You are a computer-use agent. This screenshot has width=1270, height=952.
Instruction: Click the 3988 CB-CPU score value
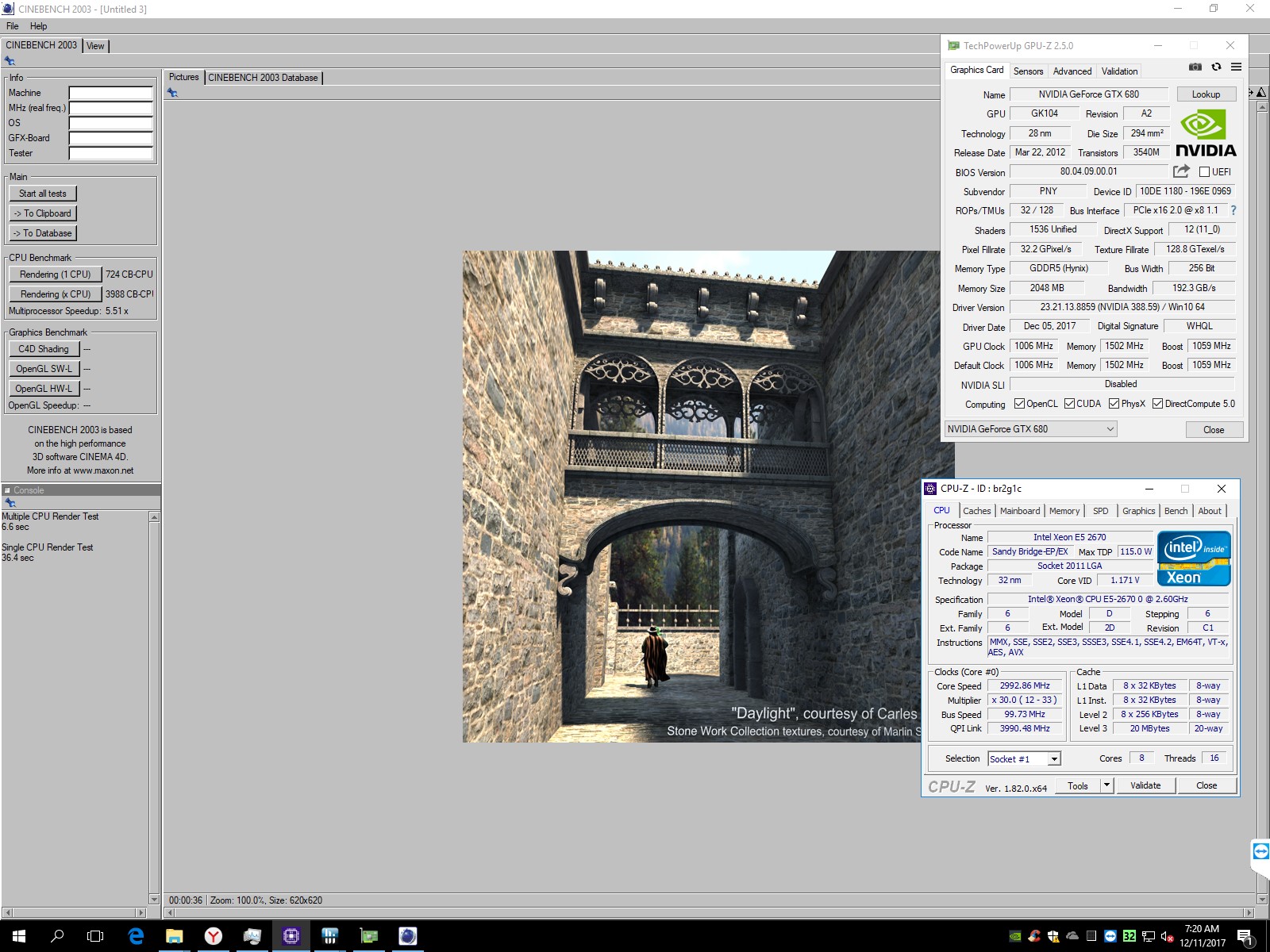[129, 294]
